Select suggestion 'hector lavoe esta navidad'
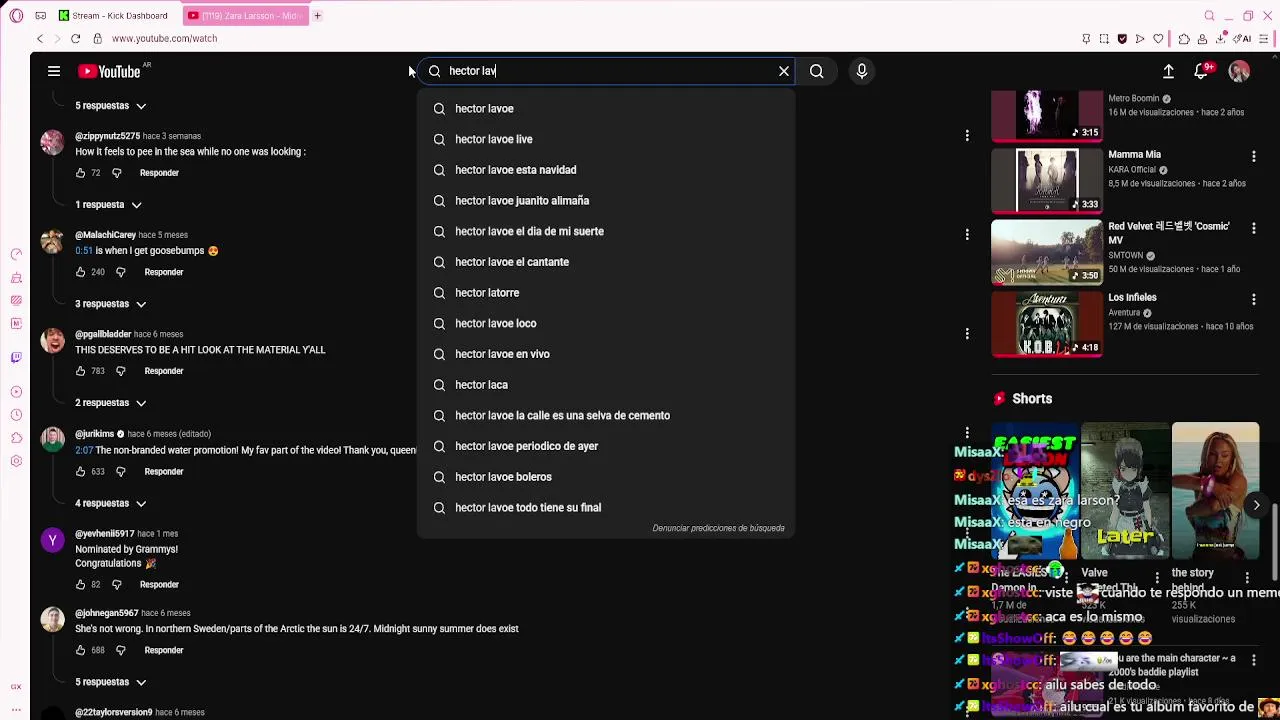Image resolution: width=1280 pixels, height=720 pixels. (606, 170)
